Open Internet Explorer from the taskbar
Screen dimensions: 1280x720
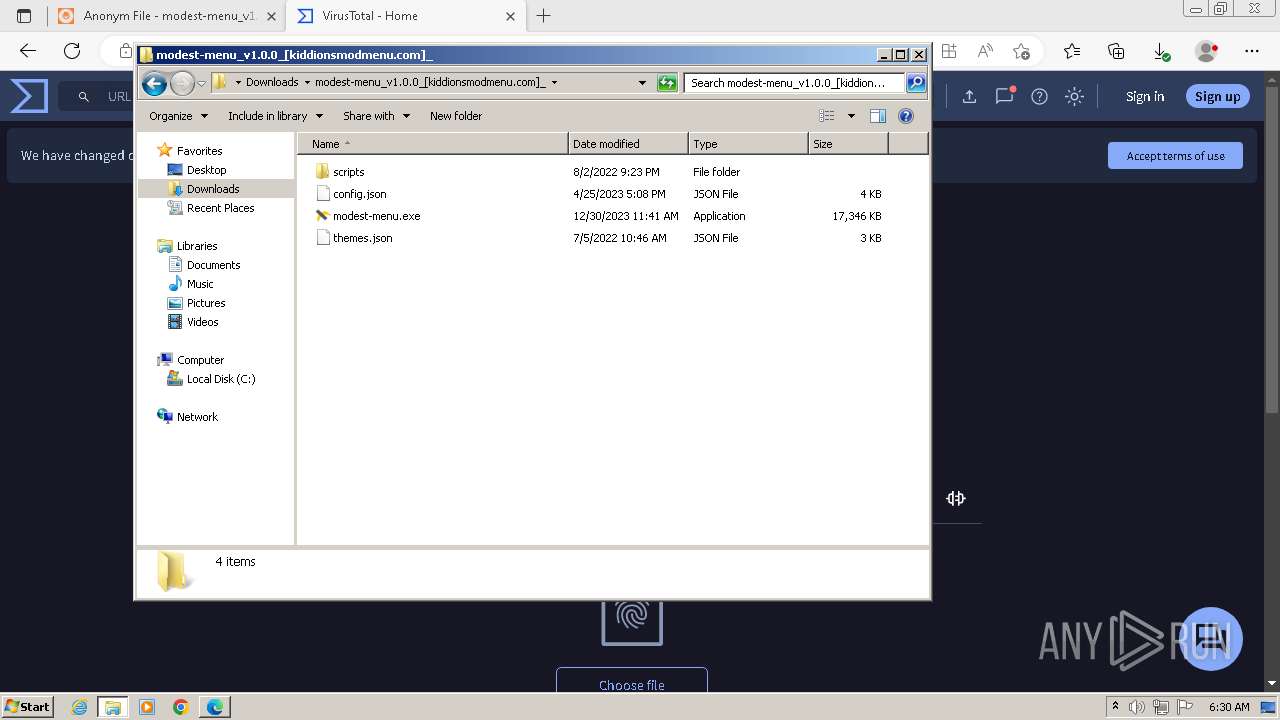click(x=80, y=707)
